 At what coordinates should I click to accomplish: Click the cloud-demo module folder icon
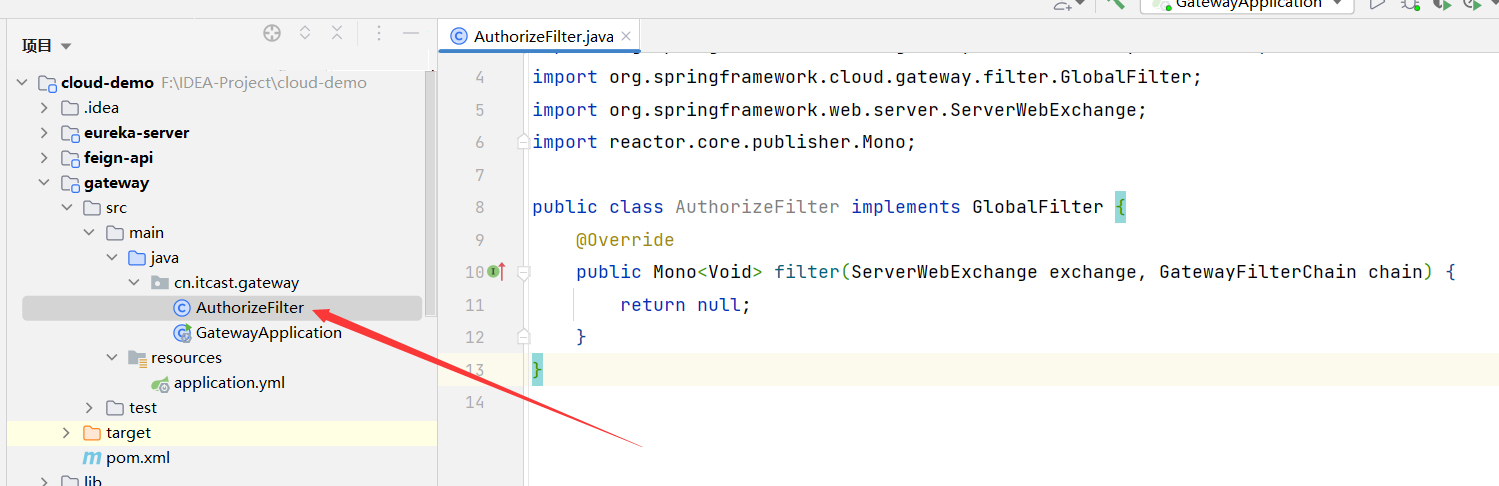point(46,83)
